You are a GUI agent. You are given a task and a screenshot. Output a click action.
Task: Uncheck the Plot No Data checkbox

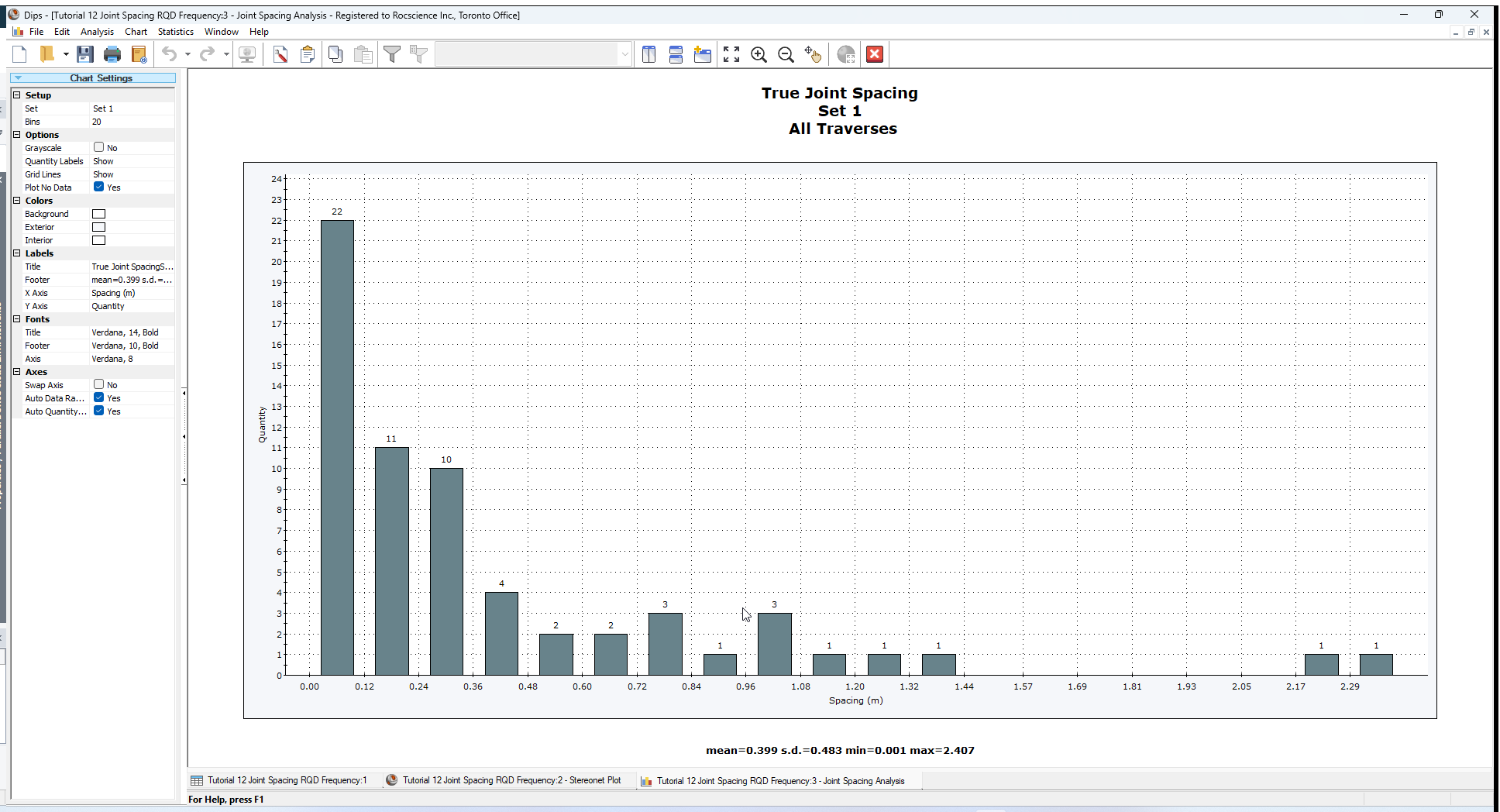click(x=99, y=187)
